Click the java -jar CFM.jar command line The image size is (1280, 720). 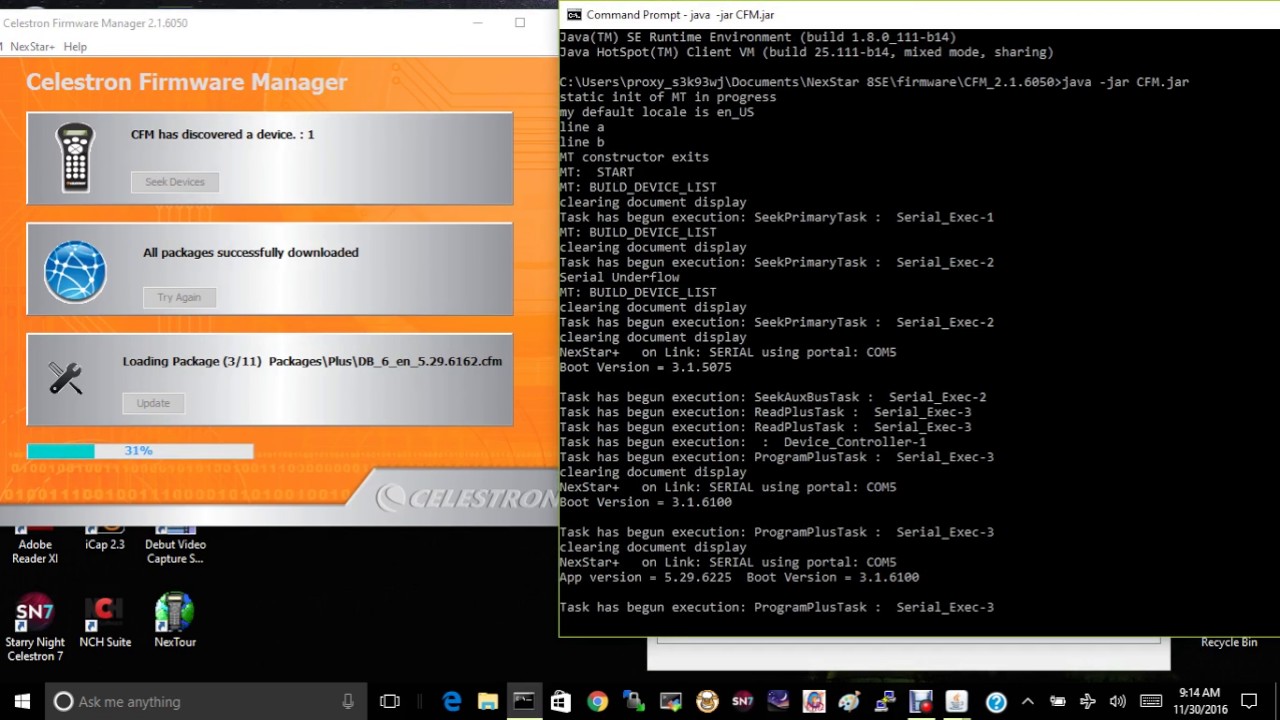[874, 82]
